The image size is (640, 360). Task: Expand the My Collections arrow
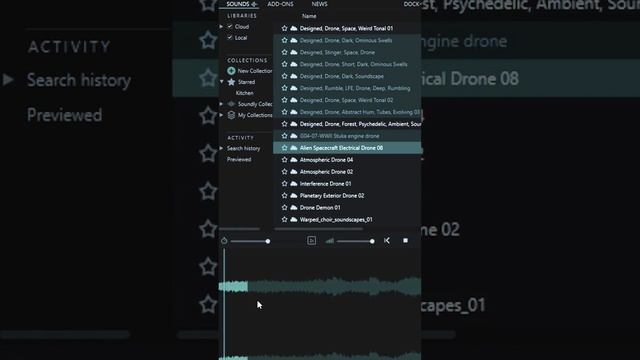pos(221,115)
